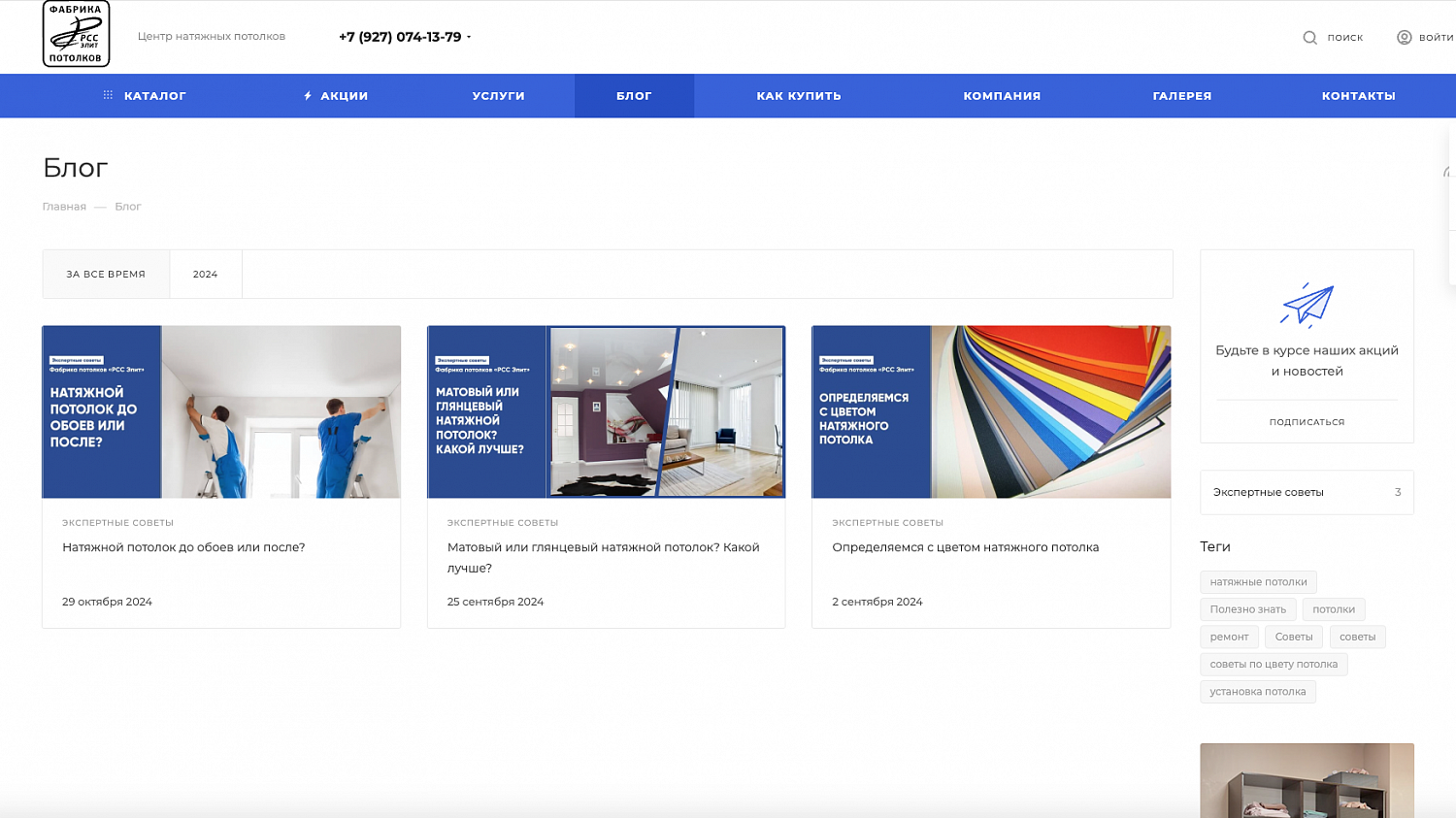
Task: Click the user account icon
Action: pos(1404,38)
